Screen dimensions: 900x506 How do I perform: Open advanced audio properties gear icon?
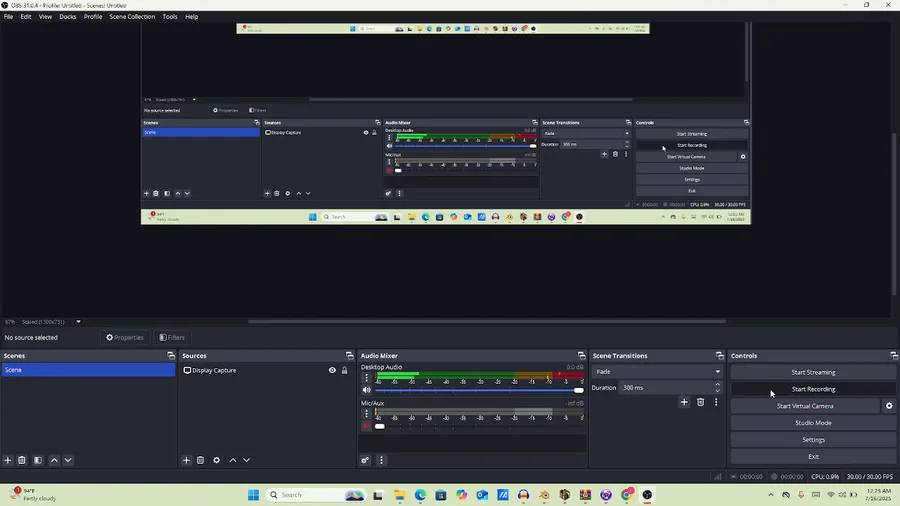[365, 460]
